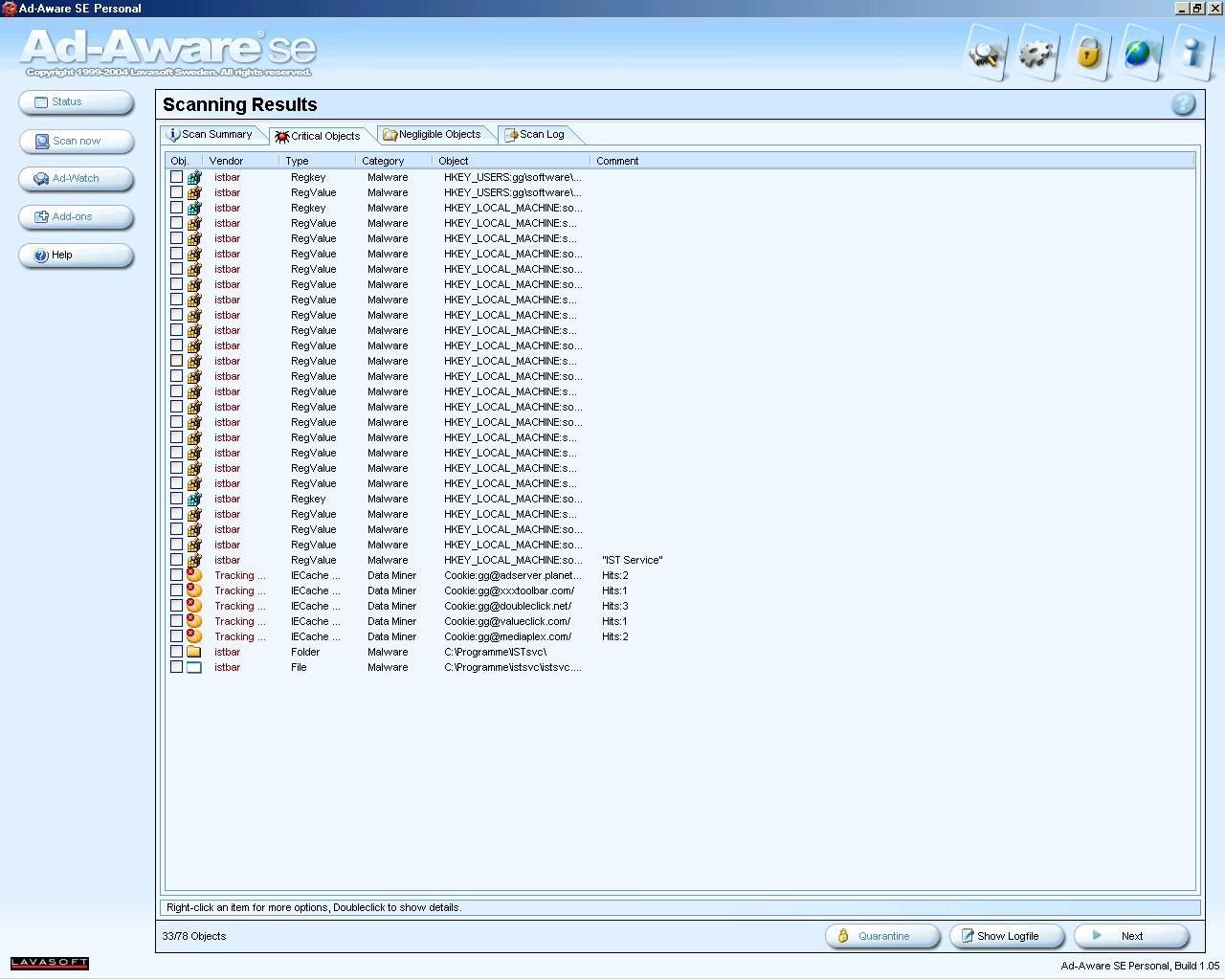The width and height of the screenshot is (1225, 980).
Task: Switch to the Scan Summary tab
Action: [211, 135]
